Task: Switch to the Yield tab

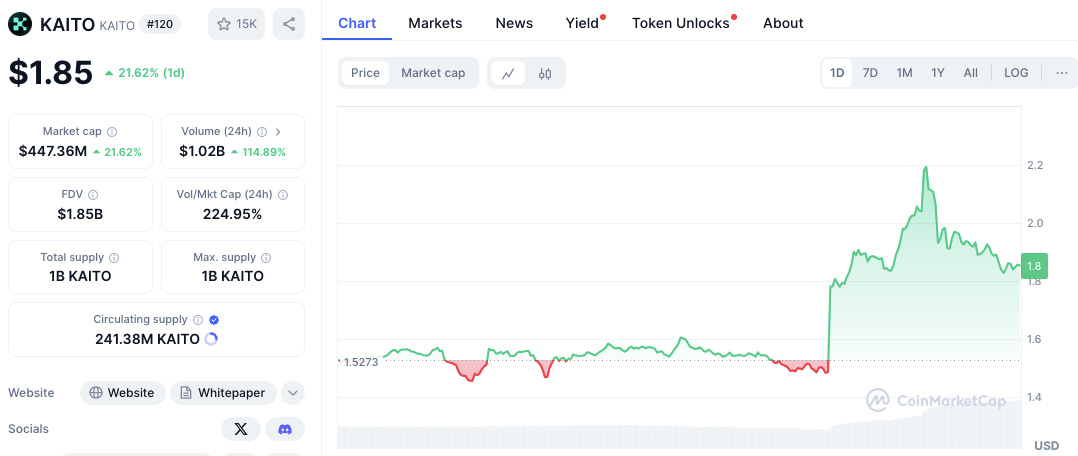Action: [x=582, y=23]
